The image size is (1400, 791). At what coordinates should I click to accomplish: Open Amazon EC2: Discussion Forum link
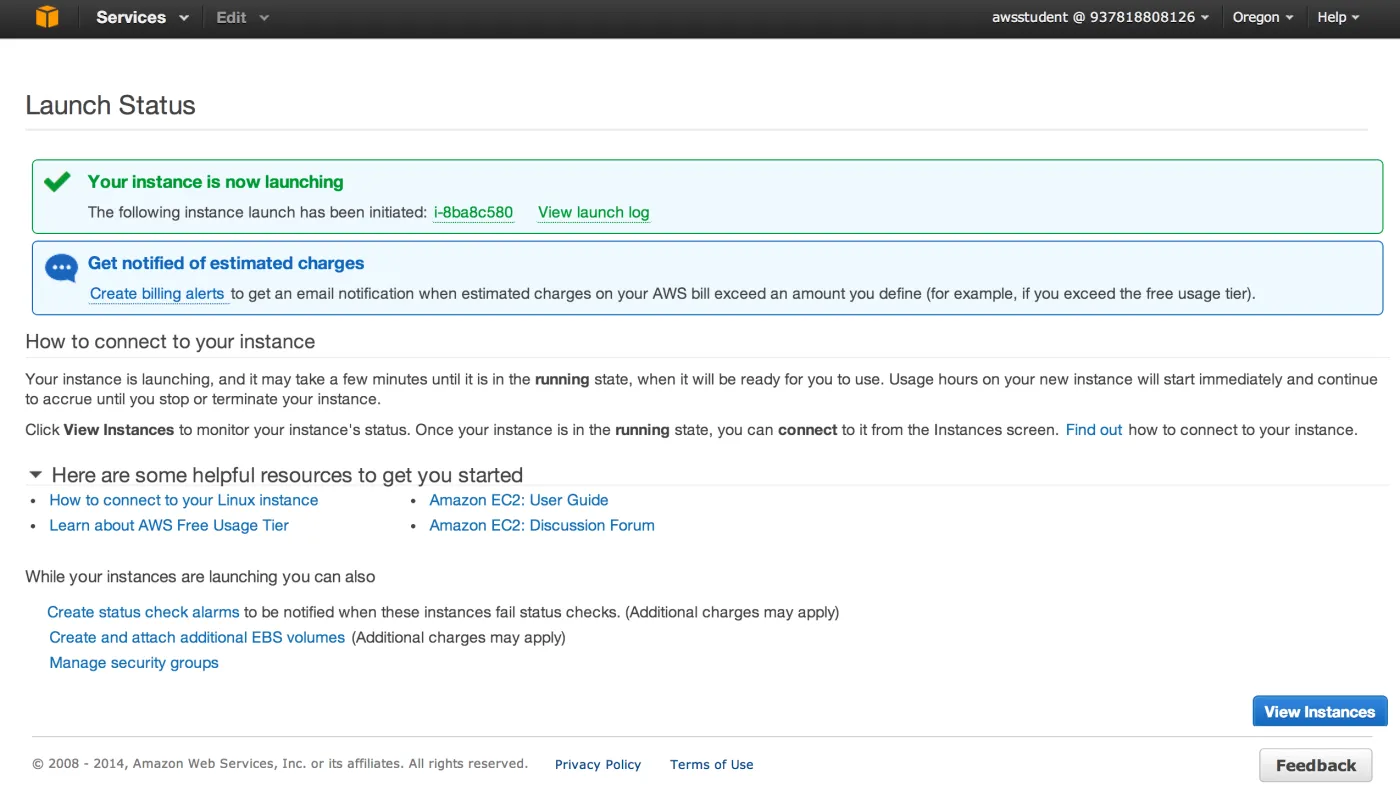[542, 525]
